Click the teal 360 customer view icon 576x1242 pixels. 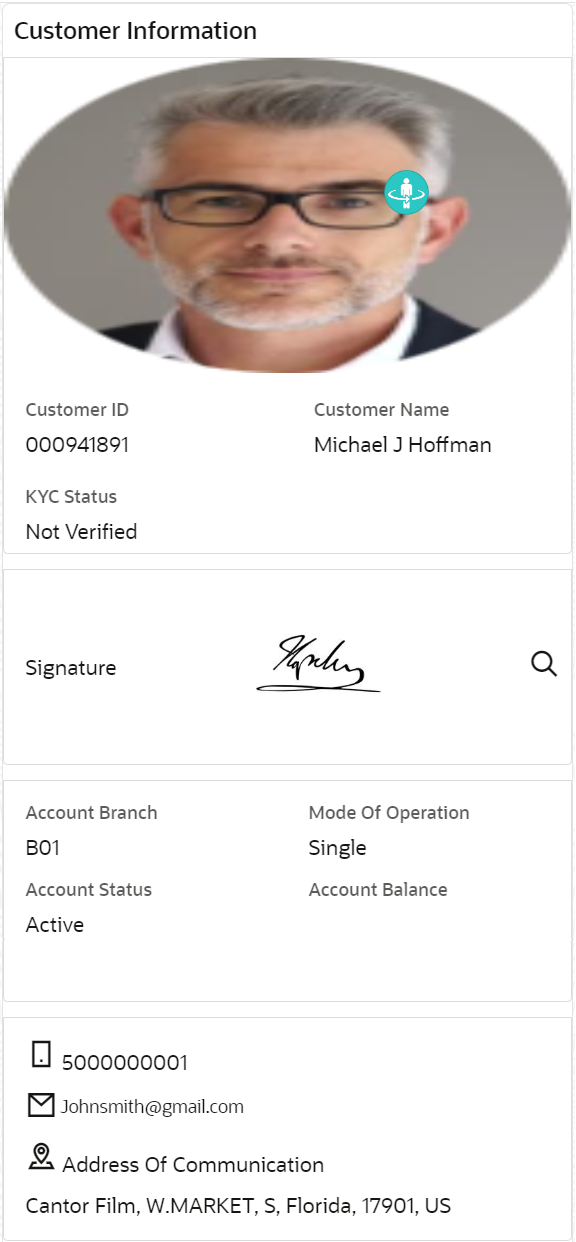[407, 191]
